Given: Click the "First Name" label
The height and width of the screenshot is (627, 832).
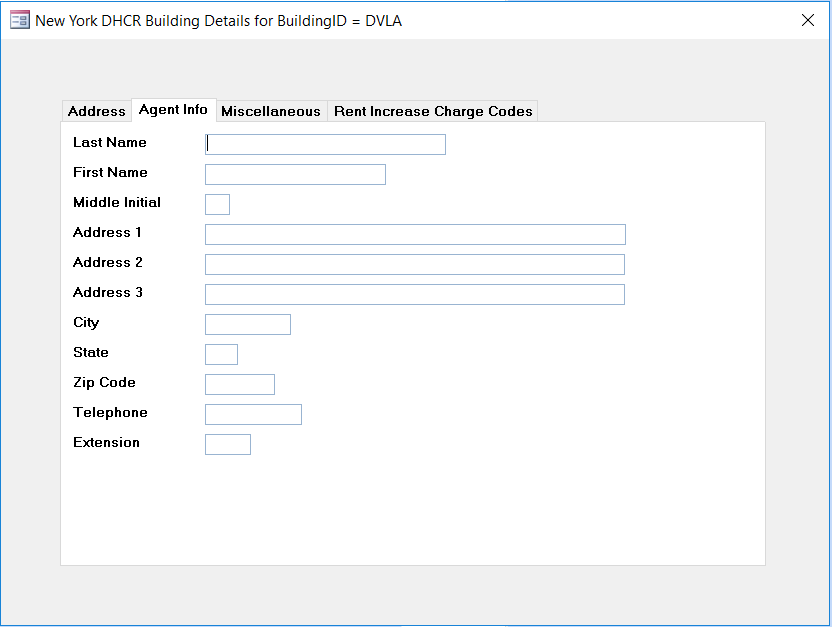Looking at the screenshot, I should [x=110, y=172].
